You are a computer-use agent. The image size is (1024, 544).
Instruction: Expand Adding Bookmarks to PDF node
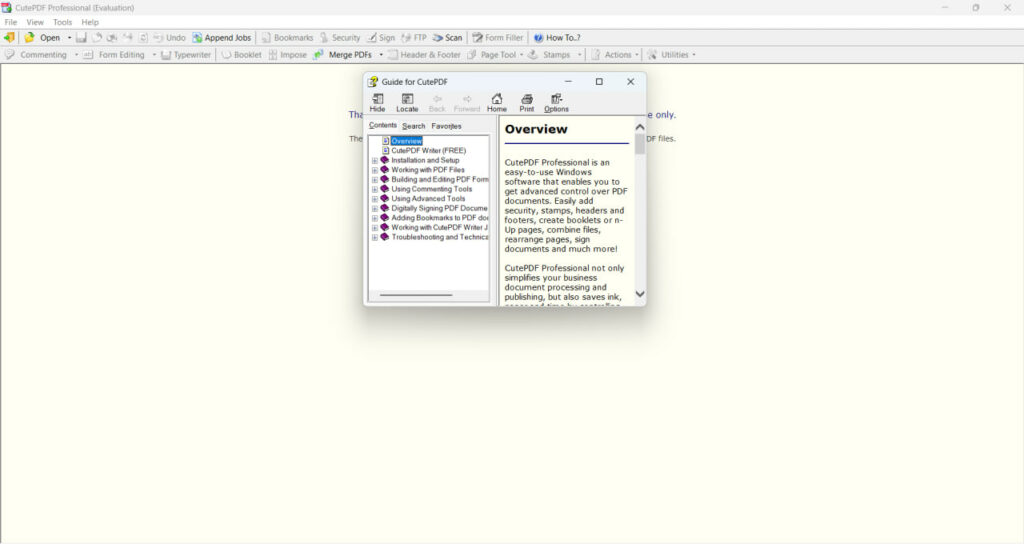click(375, 218)
